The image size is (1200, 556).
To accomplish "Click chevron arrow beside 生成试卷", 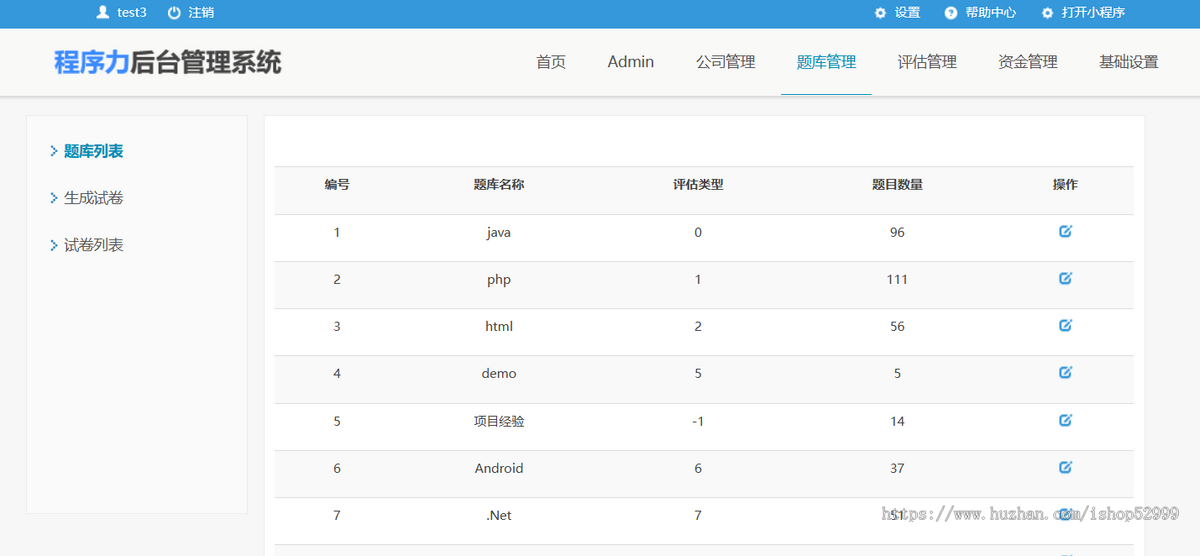I will (54, 198).
